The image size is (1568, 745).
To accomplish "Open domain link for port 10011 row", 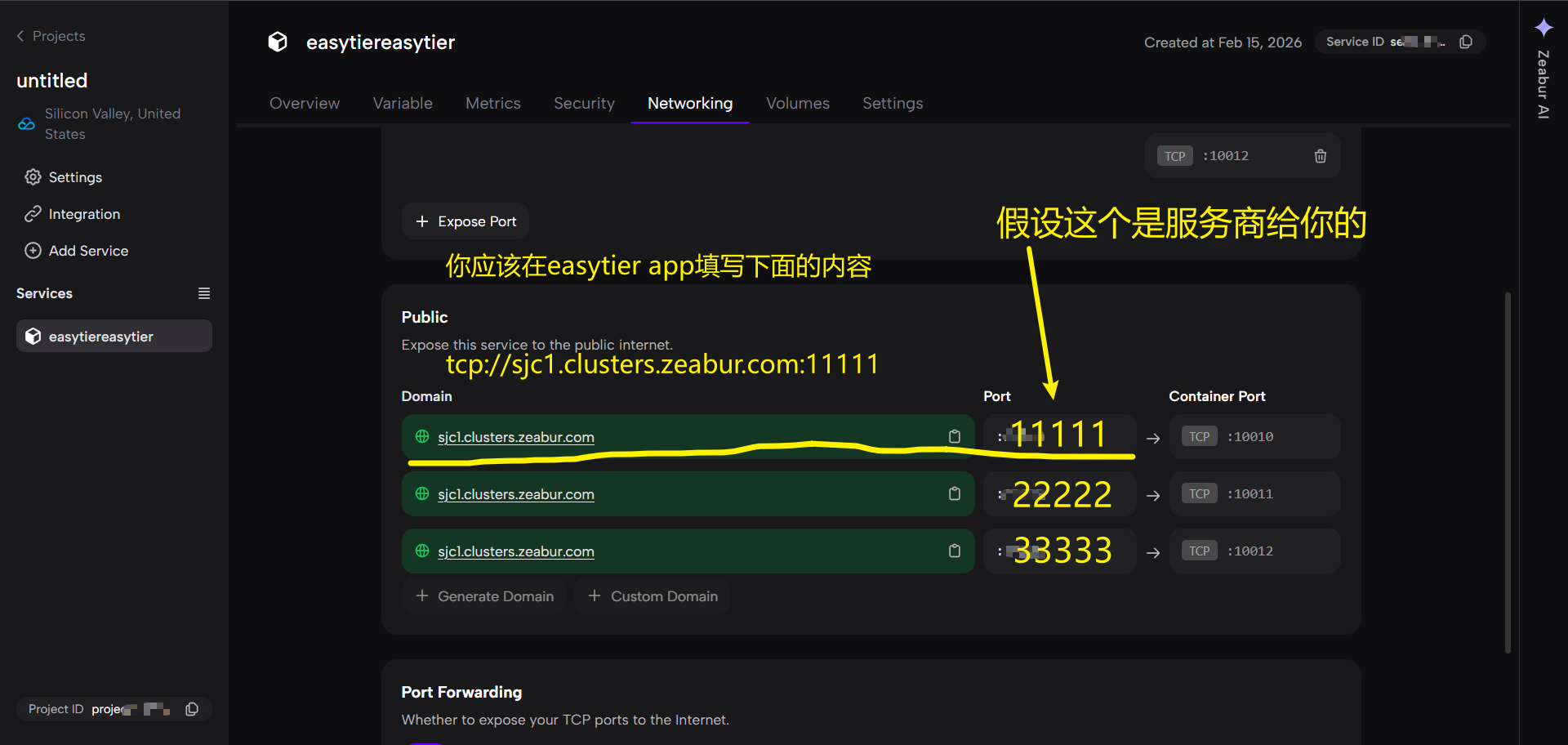I will (516, 494).
